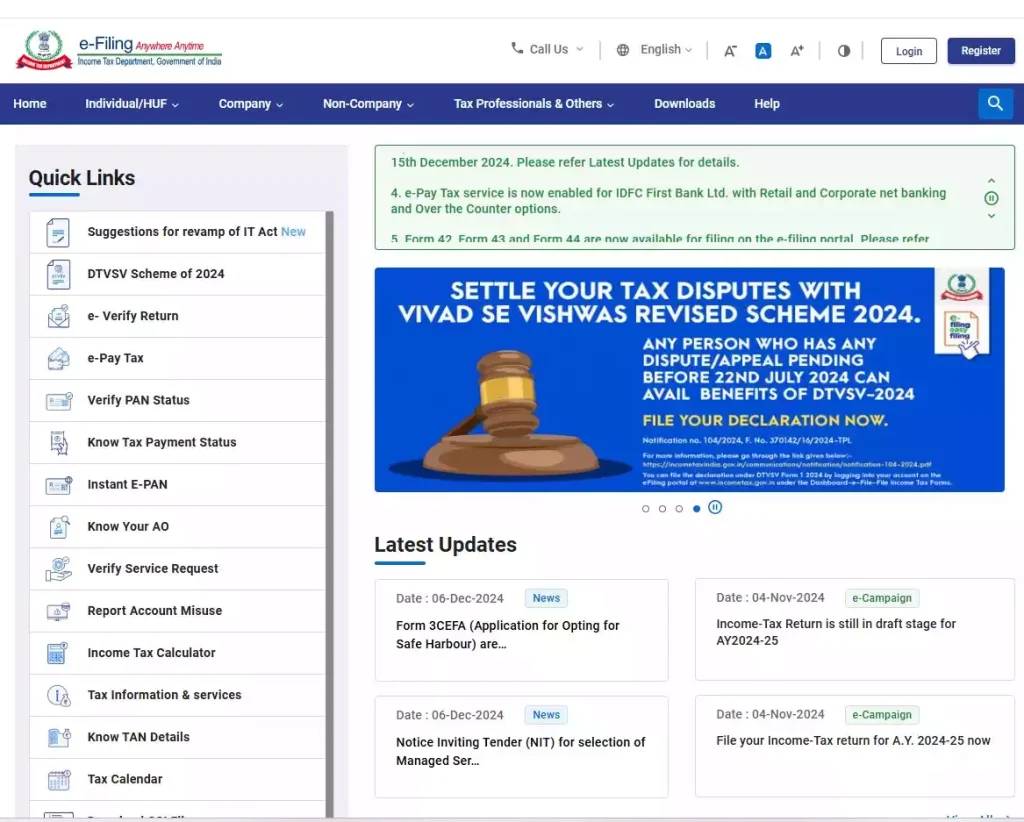Increase font size with A+ icon
Image resolution: width=1024 pixels, height=822 pixels.
pos(797,51)
